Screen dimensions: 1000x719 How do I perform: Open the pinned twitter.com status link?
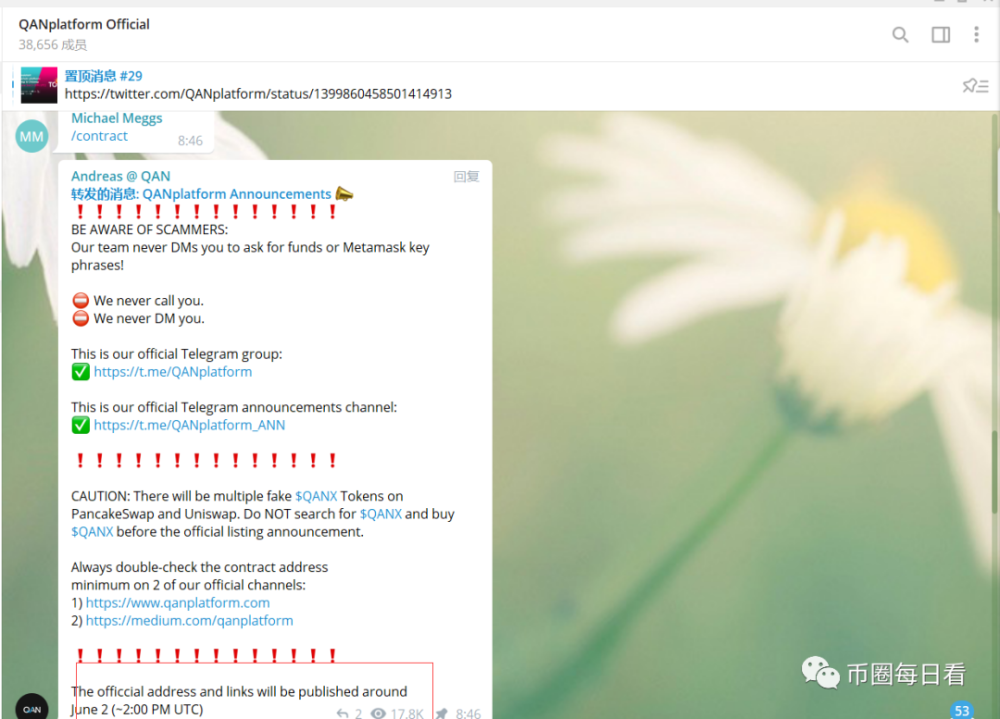pos(258,94)
